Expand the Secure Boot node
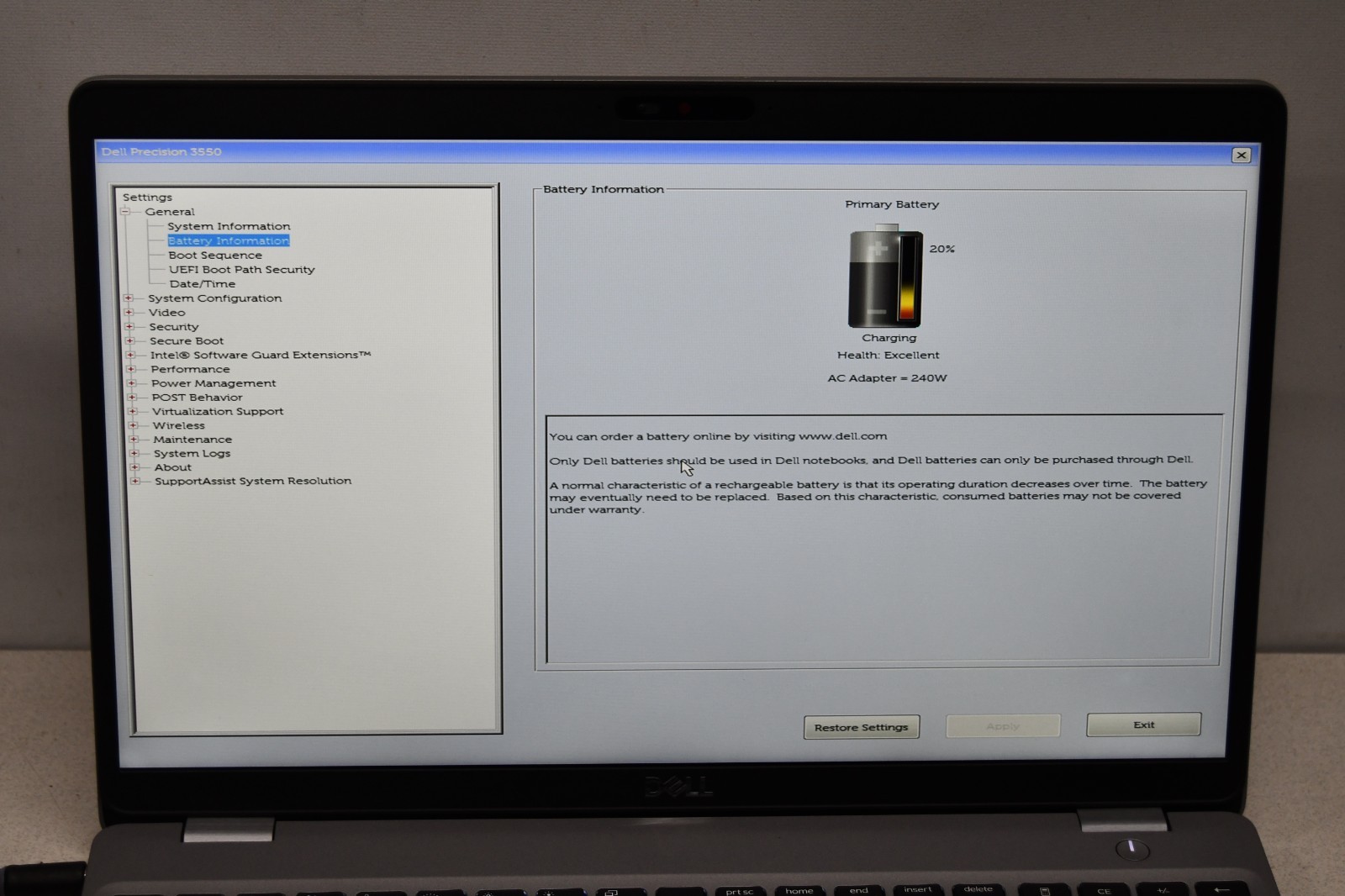1345x896 pixels. click(x=129, y=341)
